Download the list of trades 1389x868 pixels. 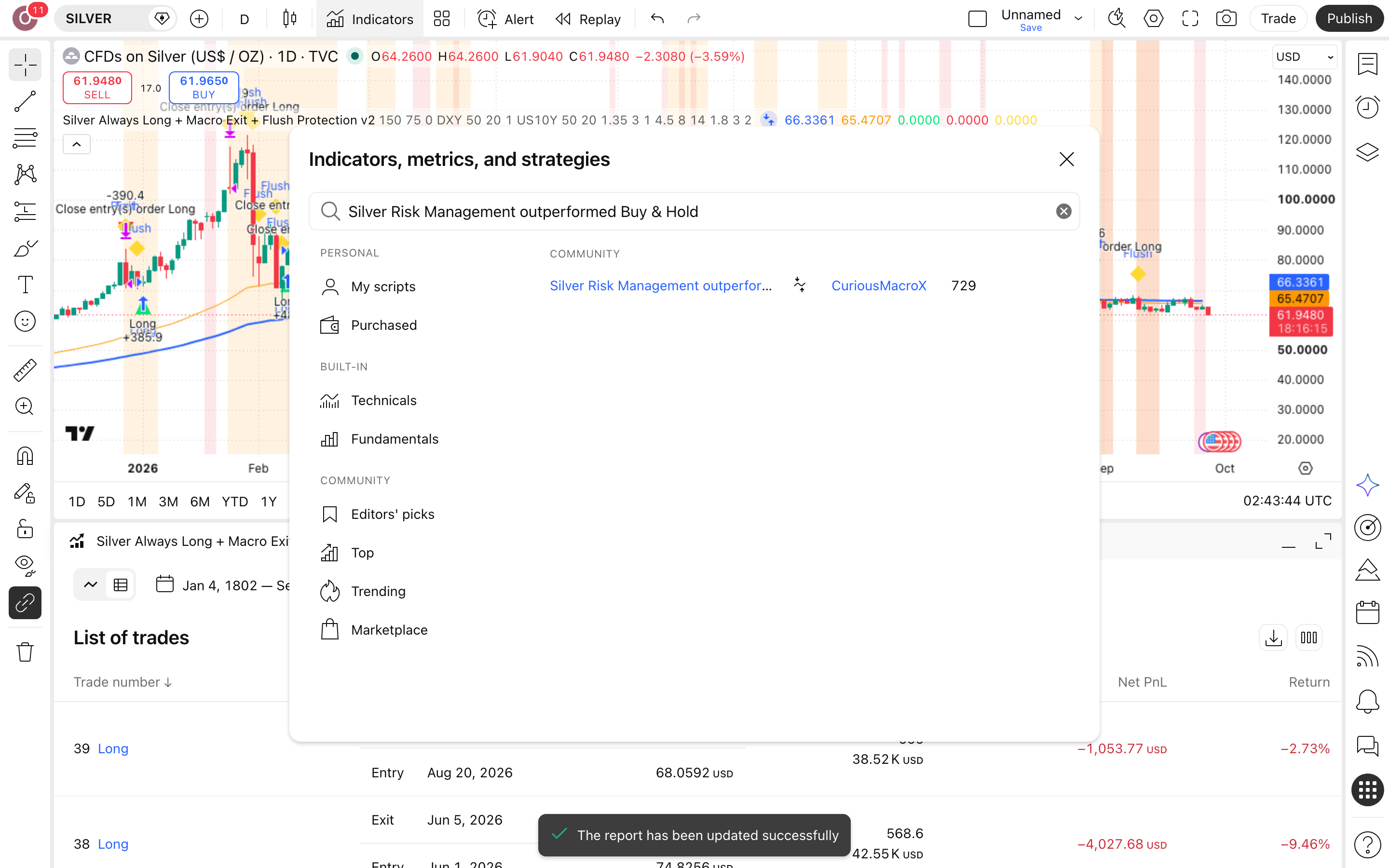[x=1273, y=638]
